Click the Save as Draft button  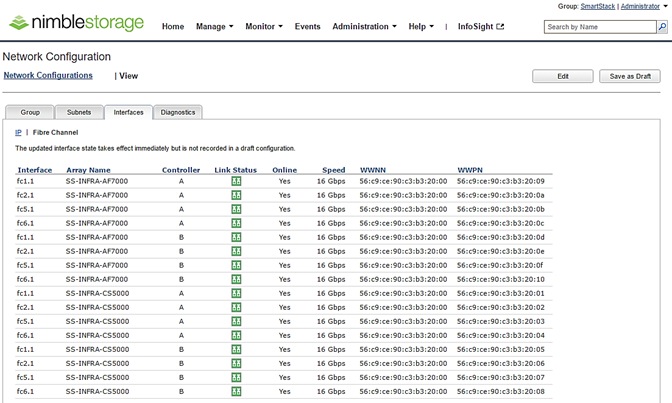630,76
